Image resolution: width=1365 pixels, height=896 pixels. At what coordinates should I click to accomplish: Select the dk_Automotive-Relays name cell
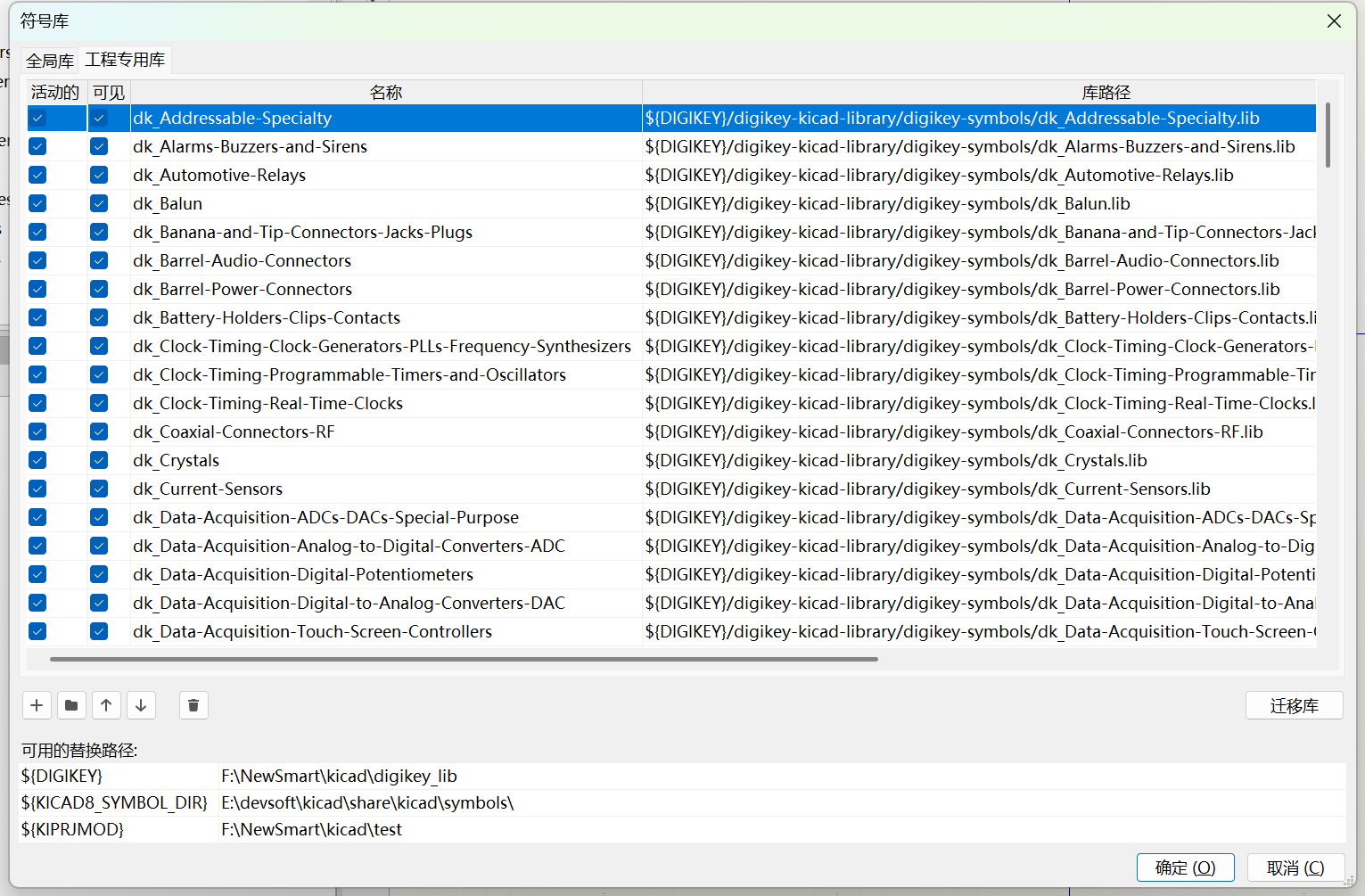coord(386,175)
